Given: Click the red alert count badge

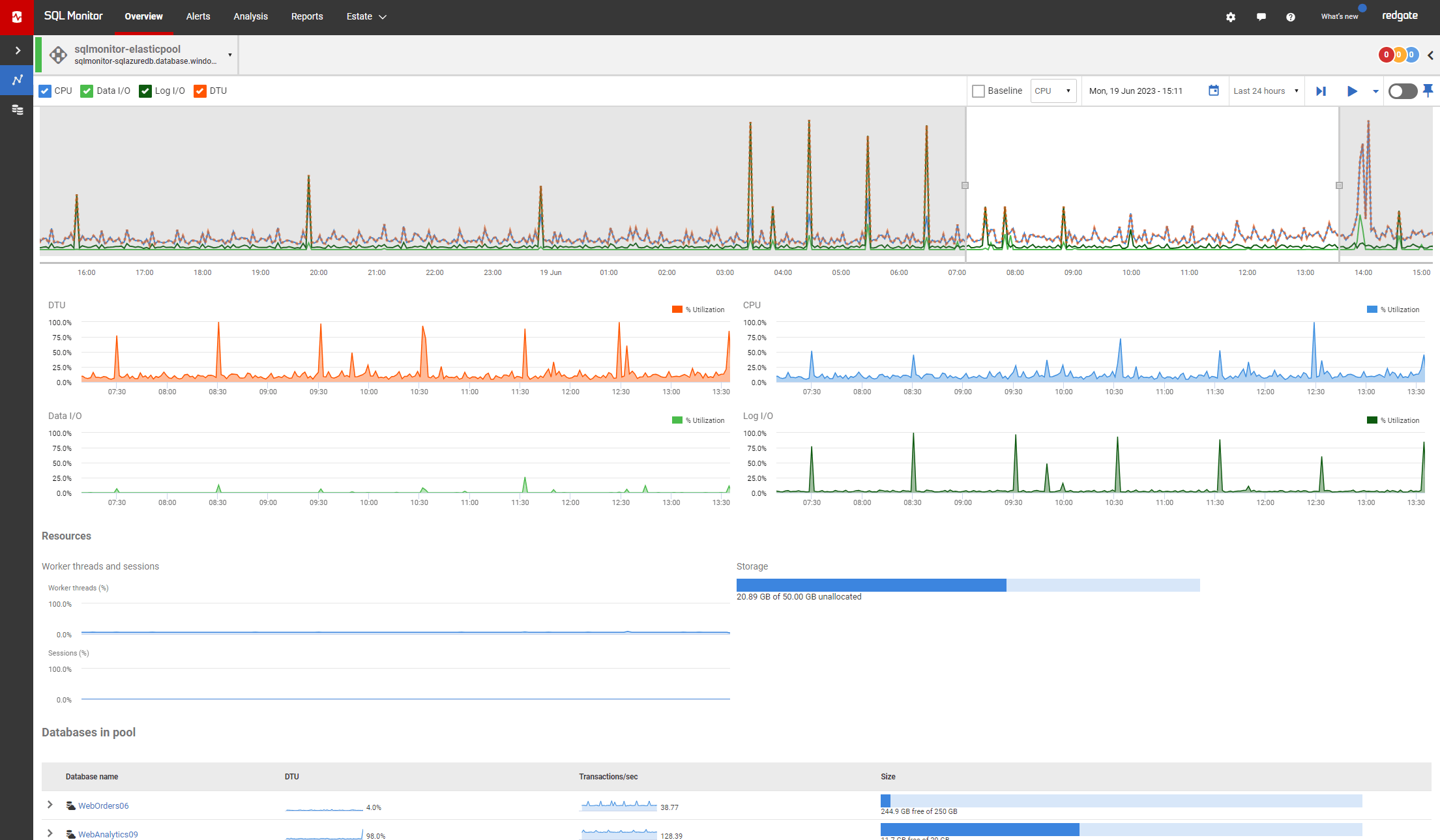Looking at the screenshot, I should 1386,55.
